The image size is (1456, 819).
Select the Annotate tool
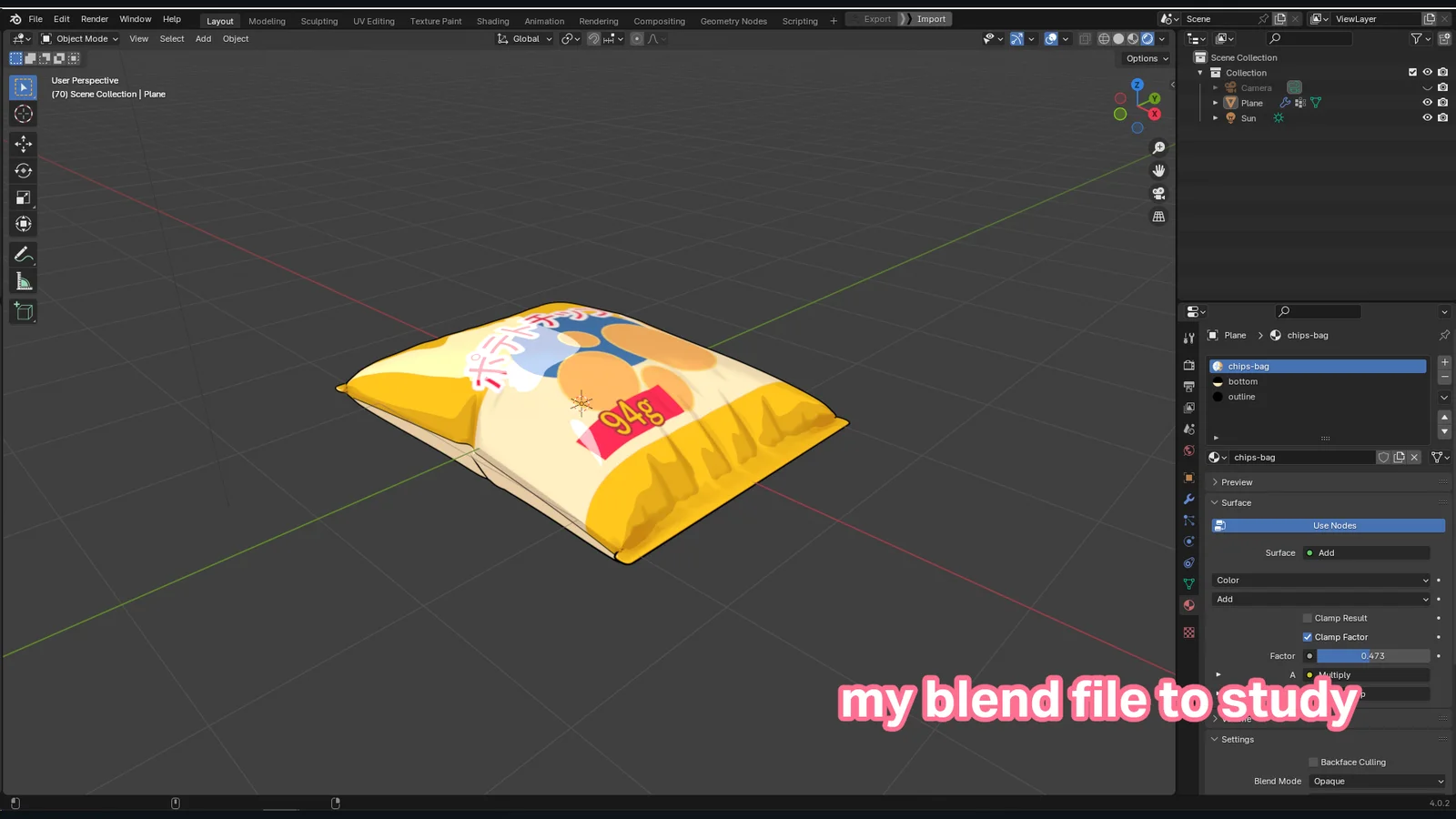point(23,253)
